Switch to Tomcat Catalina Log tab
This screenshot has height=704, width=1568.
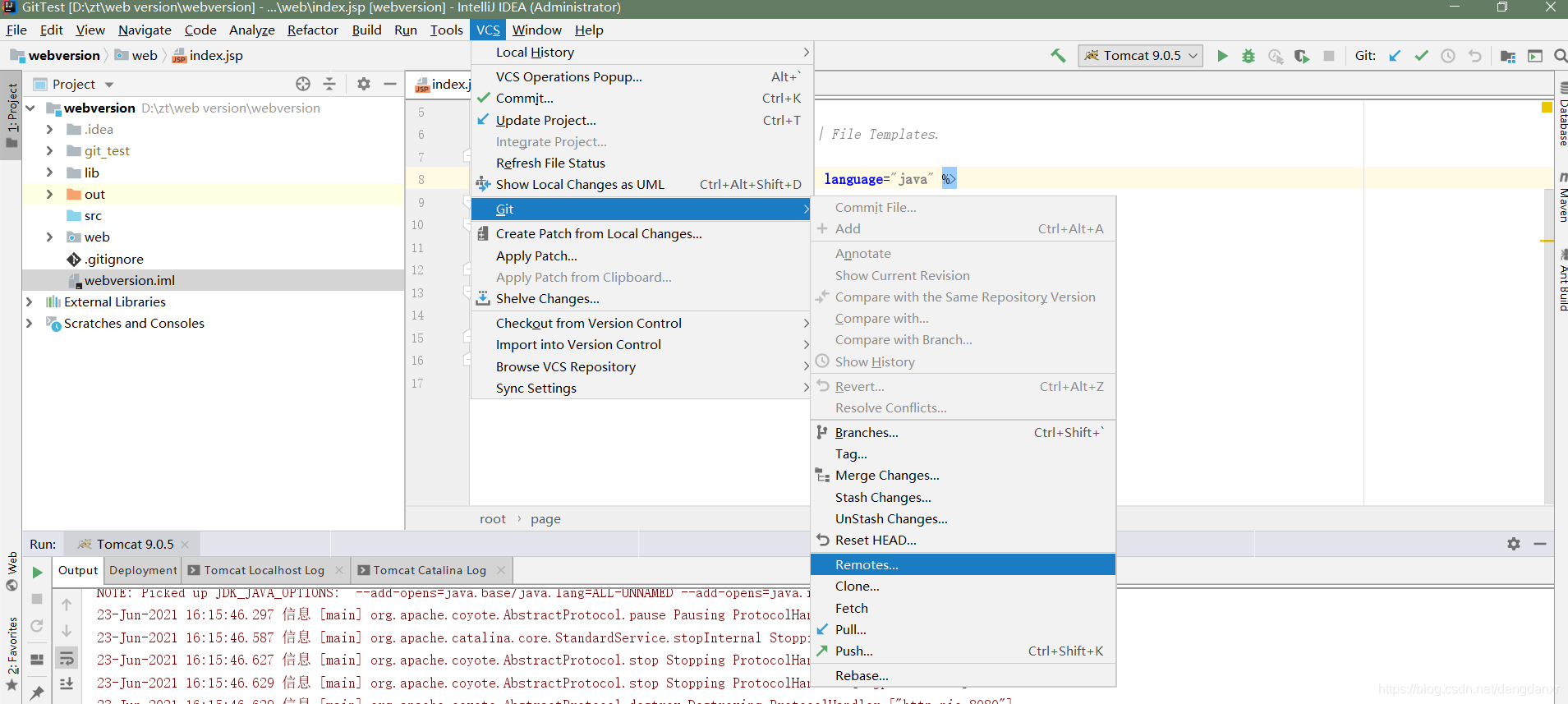[430, 570]
